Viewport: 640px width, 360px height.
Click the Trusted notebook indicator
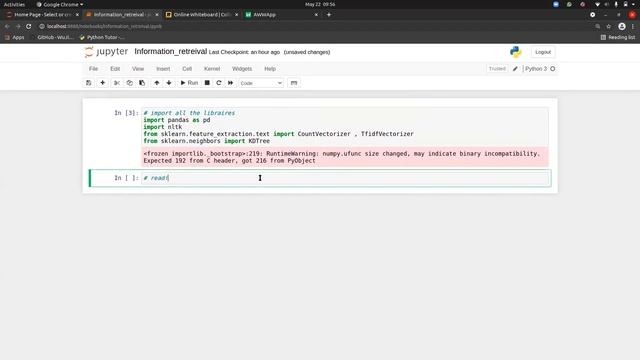click(497, 69)
